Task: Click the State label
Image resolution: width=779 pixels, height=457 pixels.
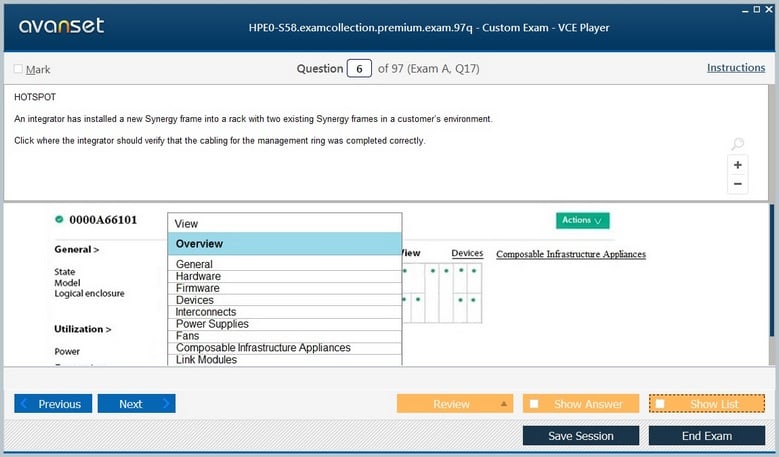Action: pyautogui.click(x=65, y=272)
